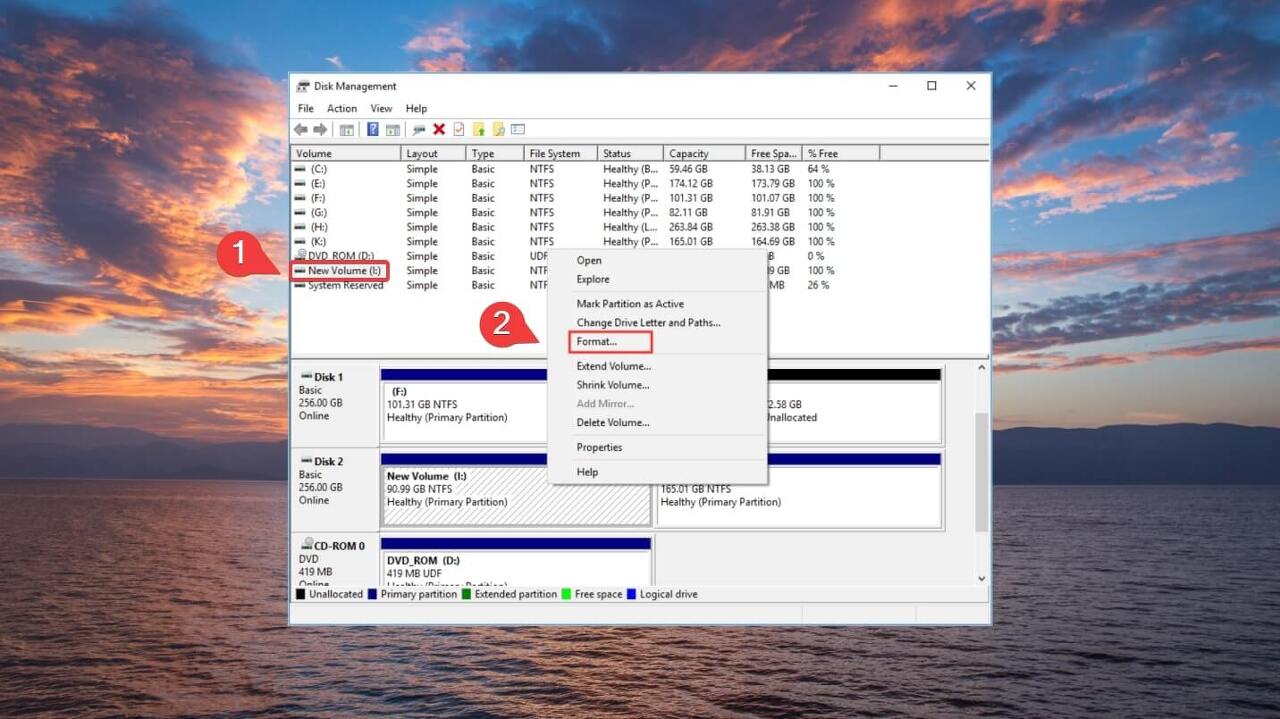Open the Action menu
The image size is (1280, 719).
click(x=342, y=108)
